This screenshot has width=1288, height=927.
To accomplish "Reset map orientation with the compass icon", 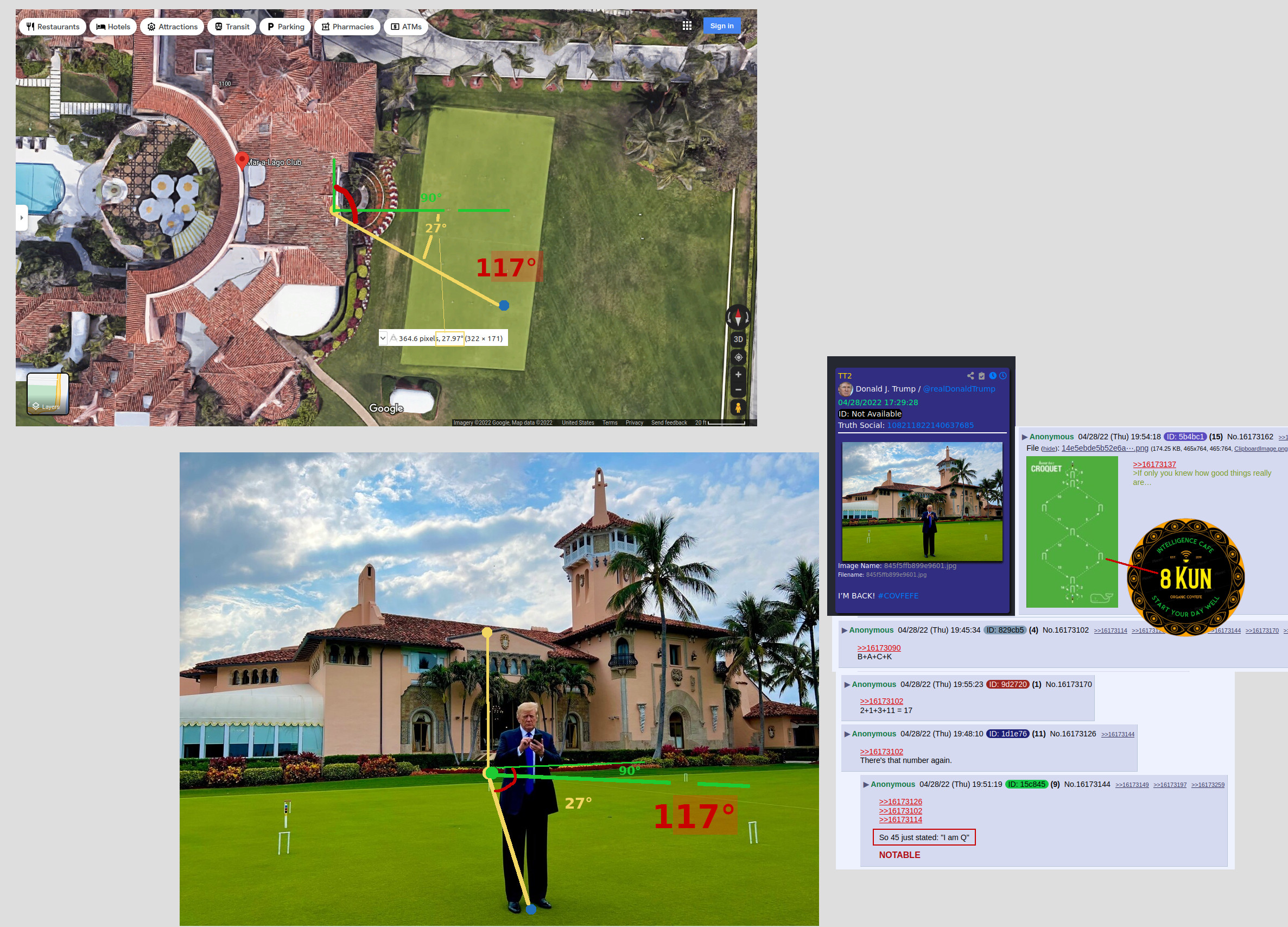I will [x=738, y=317].
